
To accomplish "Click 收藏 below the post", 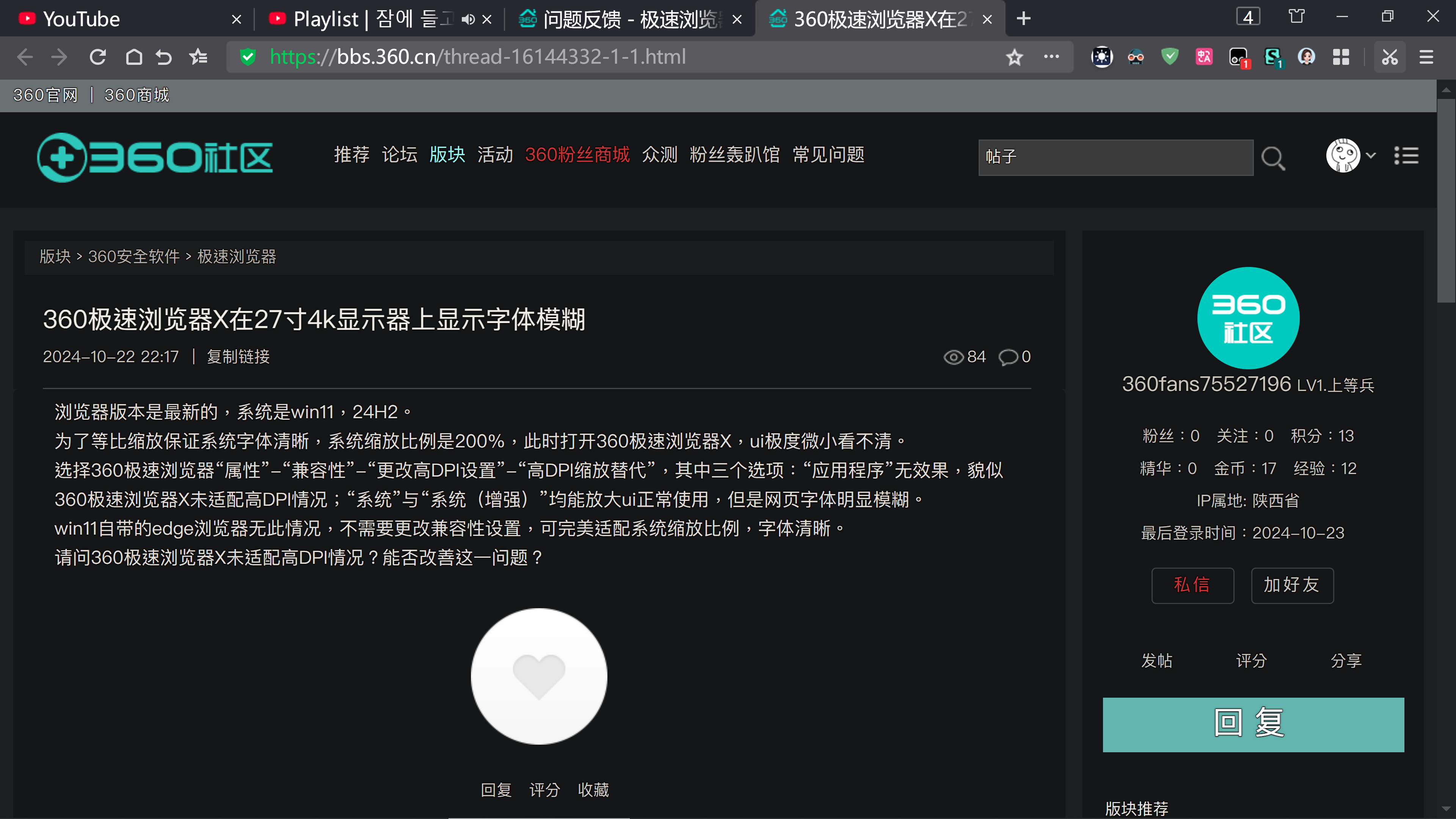I will click(593, 789).
